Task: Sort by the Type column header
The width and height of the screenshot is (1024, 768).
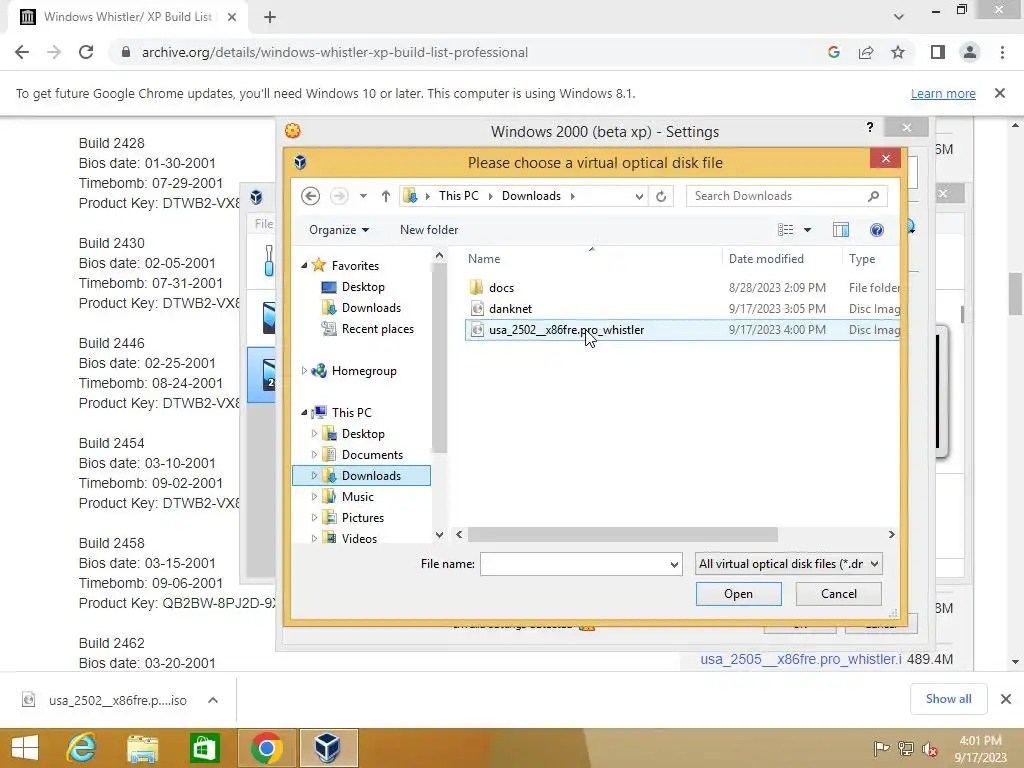Action: pos(861,259)
